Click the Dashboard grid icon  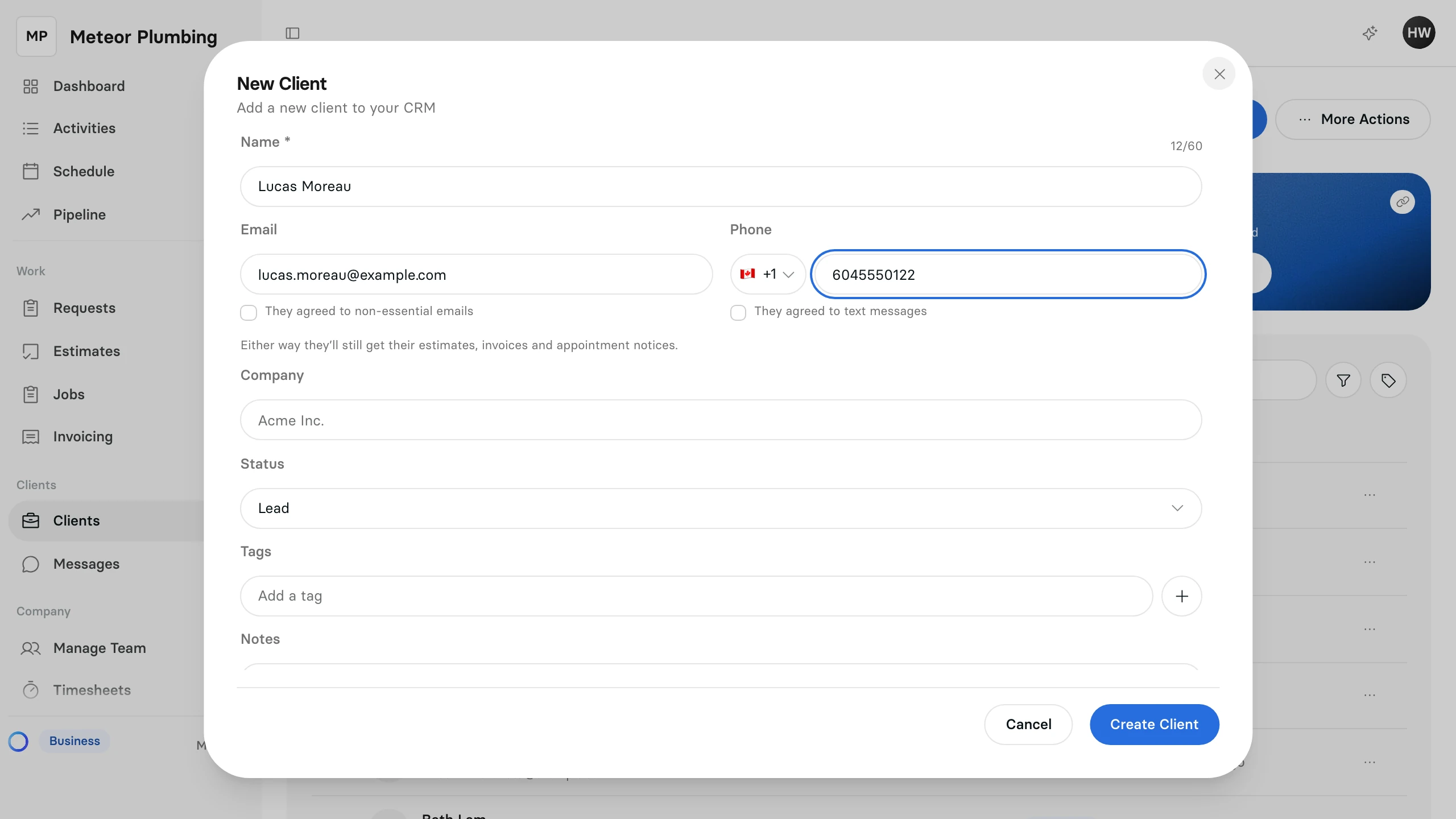[31, 86]
